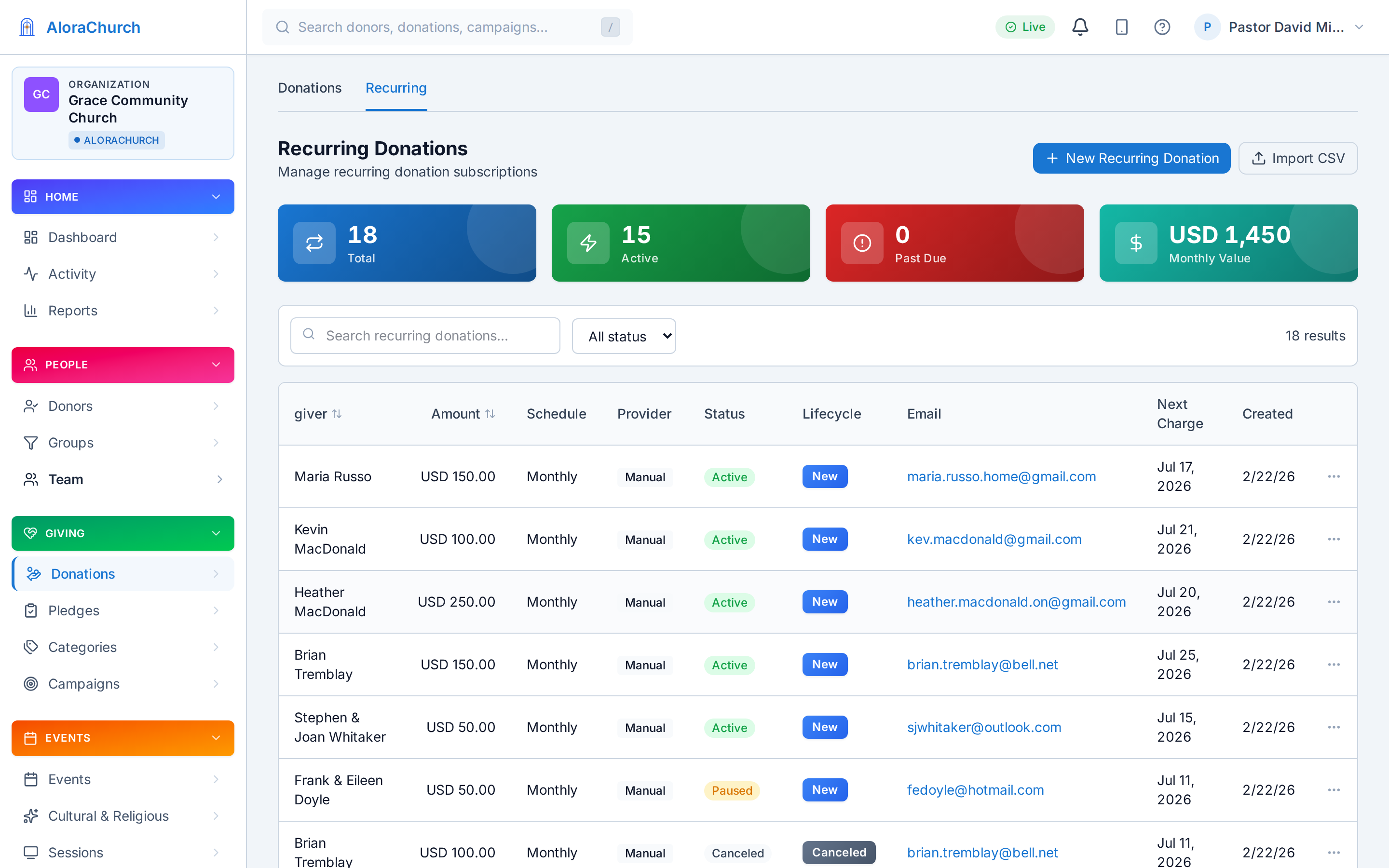The height and width of the screenshot is (868, 1389).
Task: Click New Recurring Donation button
Action: pyautogui.click(x=1131, y=158)
